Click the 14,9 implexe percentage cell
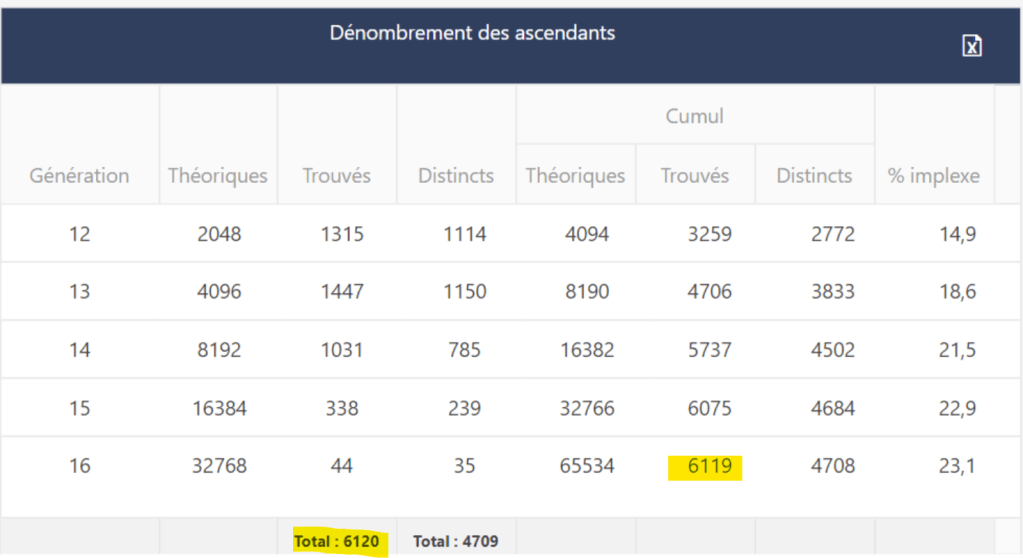The height and width of the screenshot is (558, 1023). pos(957,234)
